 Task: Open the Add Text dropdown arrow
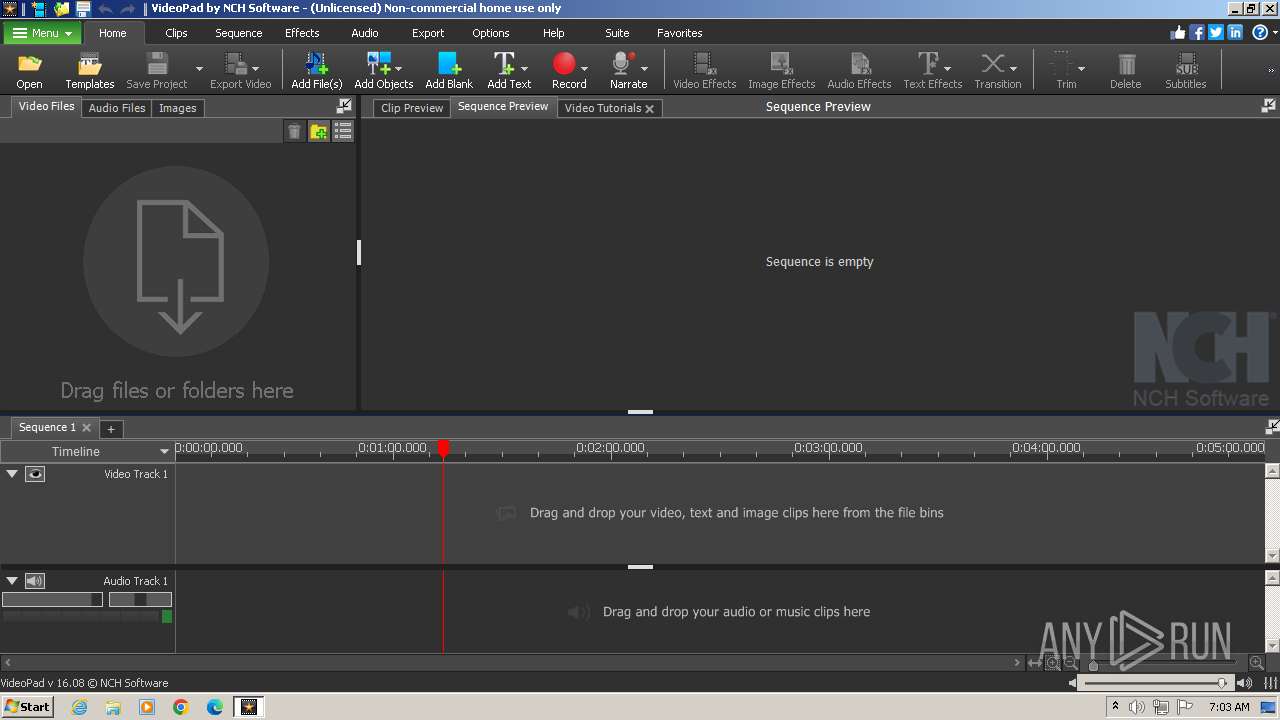point(524,69)
